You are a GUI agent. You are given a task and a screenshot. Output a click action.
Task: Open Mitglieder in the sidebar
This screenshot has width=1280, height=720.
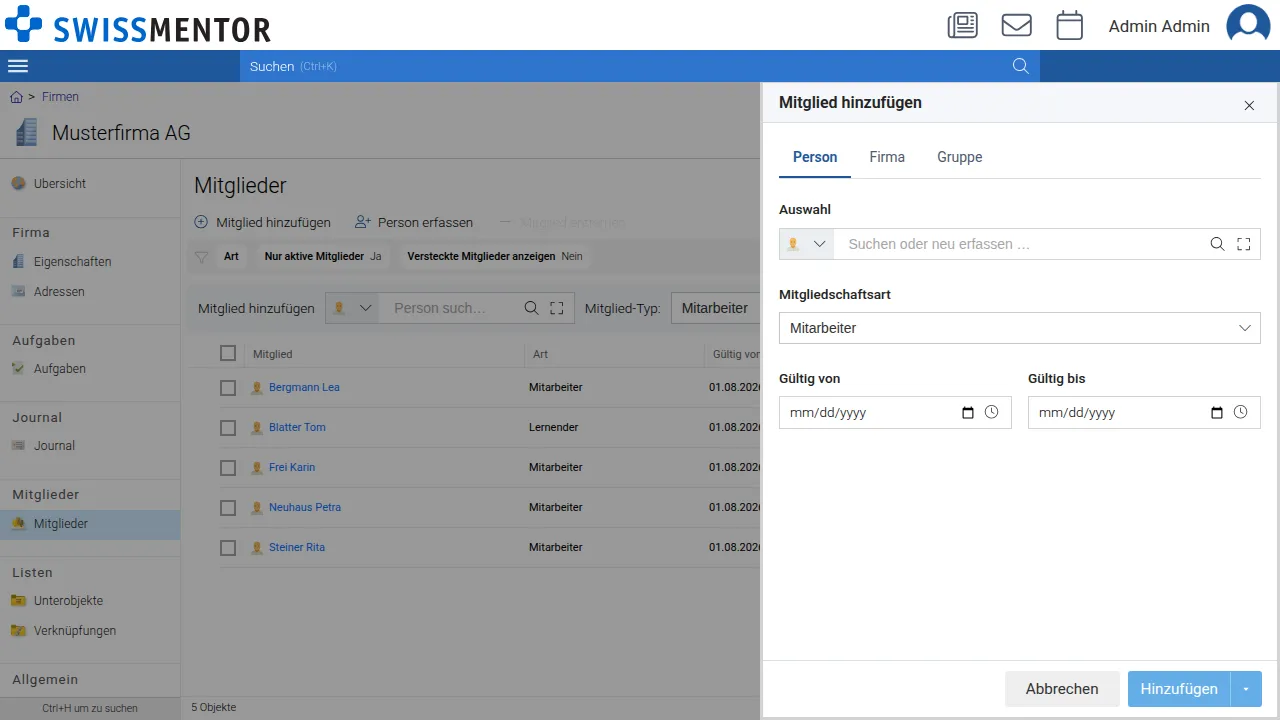tap(90, 524)
